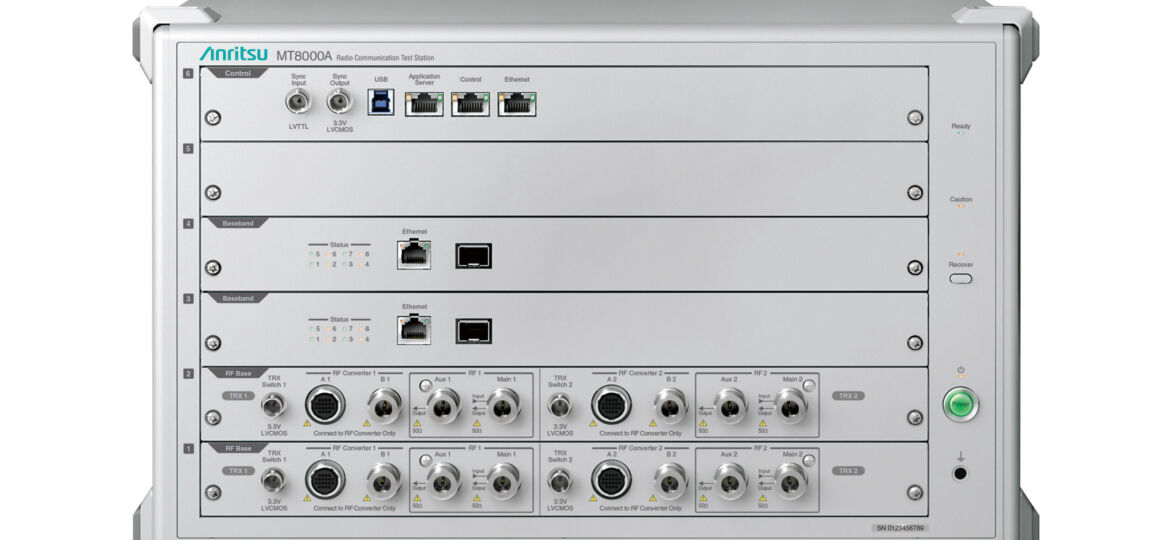
Task: Click the Aux 1 RF connector in slot 1
Action: click(444, 481)
